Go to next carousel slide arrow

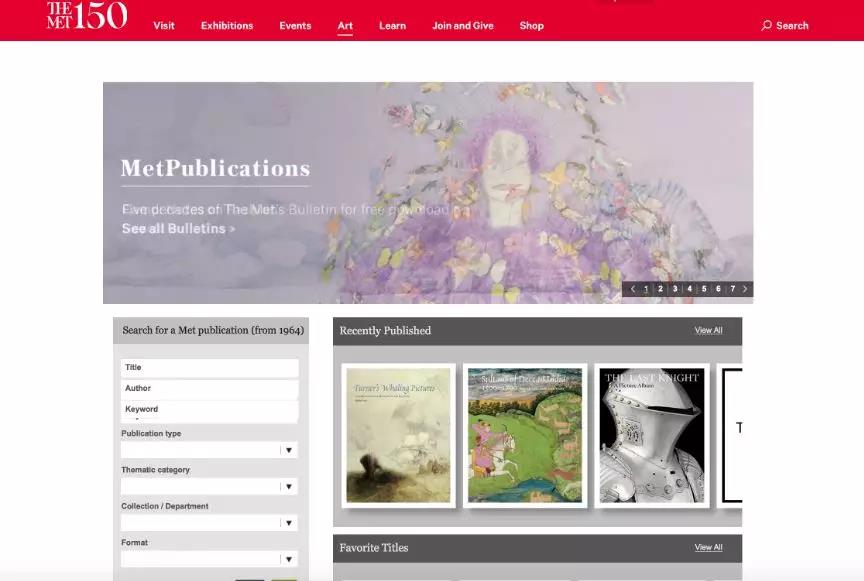(x=745, y=289)
